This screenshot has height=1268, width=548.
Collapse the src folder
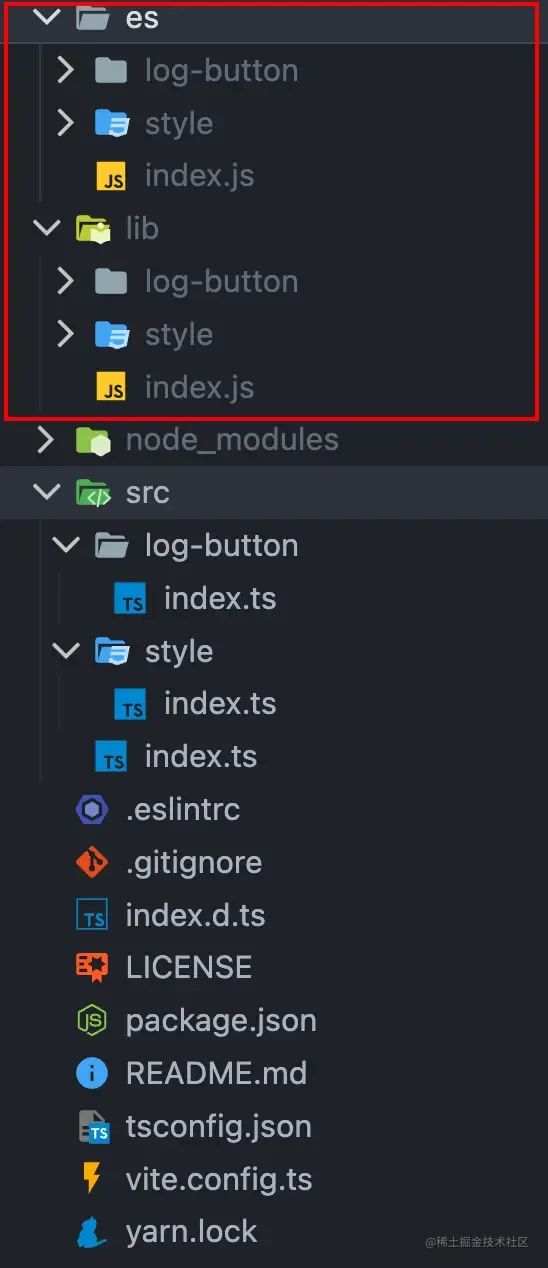click(x=46, y=492)
